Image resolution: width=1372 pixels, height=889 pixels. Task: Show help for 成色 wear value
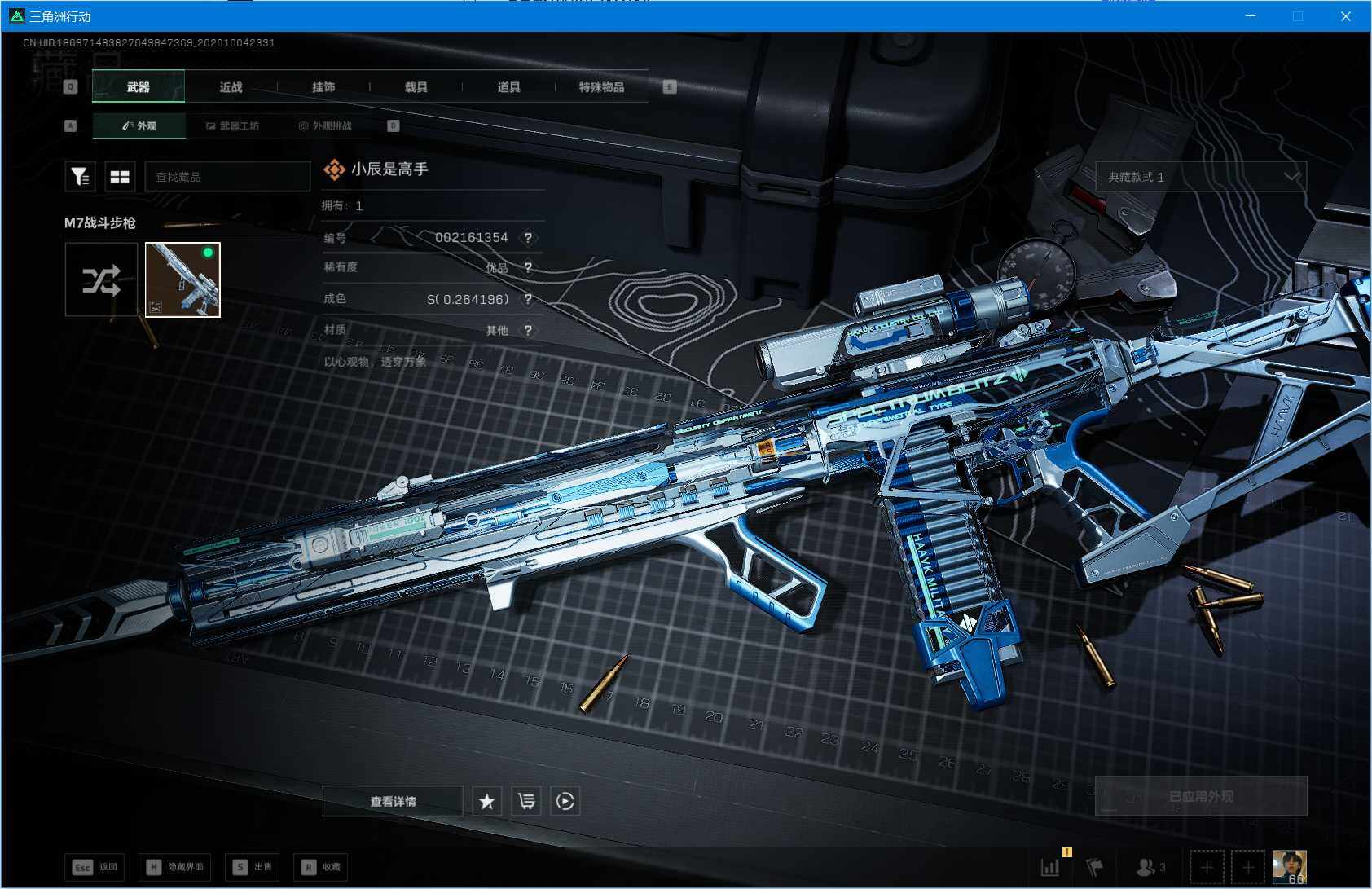pos(529,299)
